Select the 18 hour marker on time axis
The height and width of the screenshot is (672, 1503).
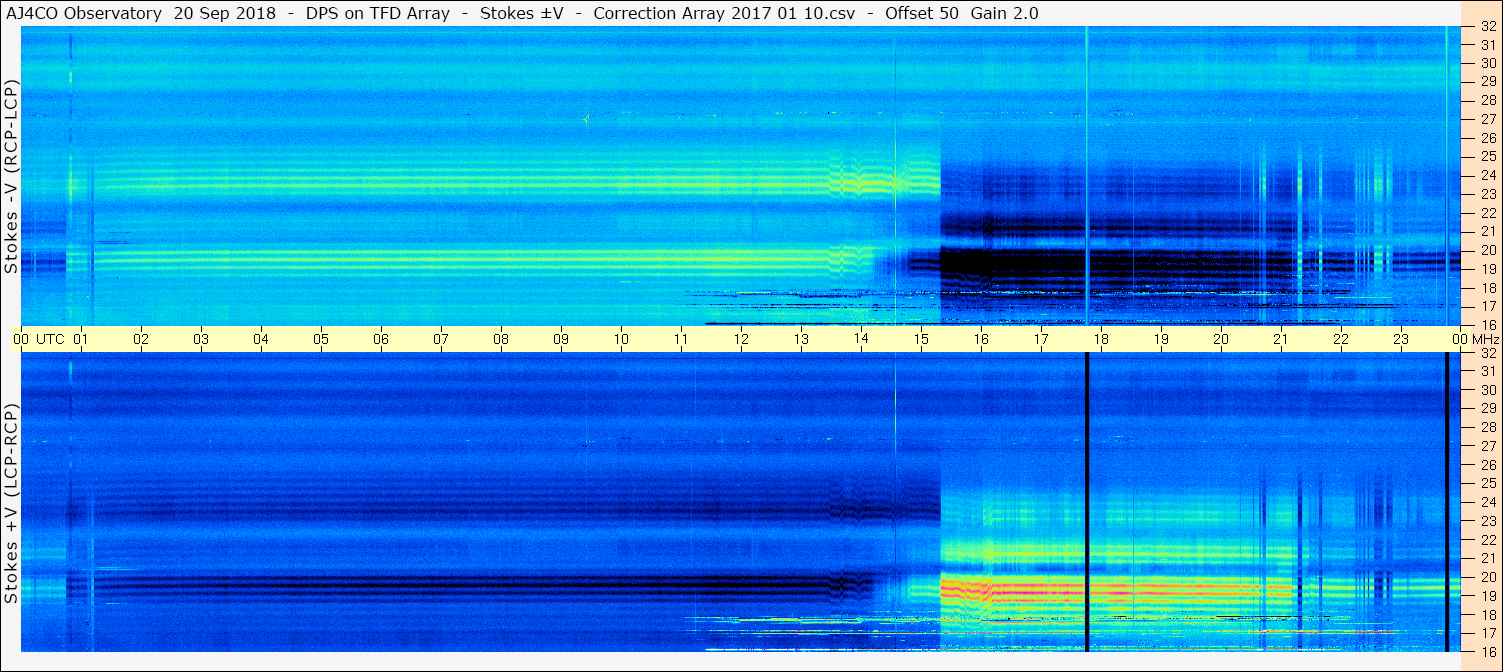pyautogui.click(x=1101, y=339)
